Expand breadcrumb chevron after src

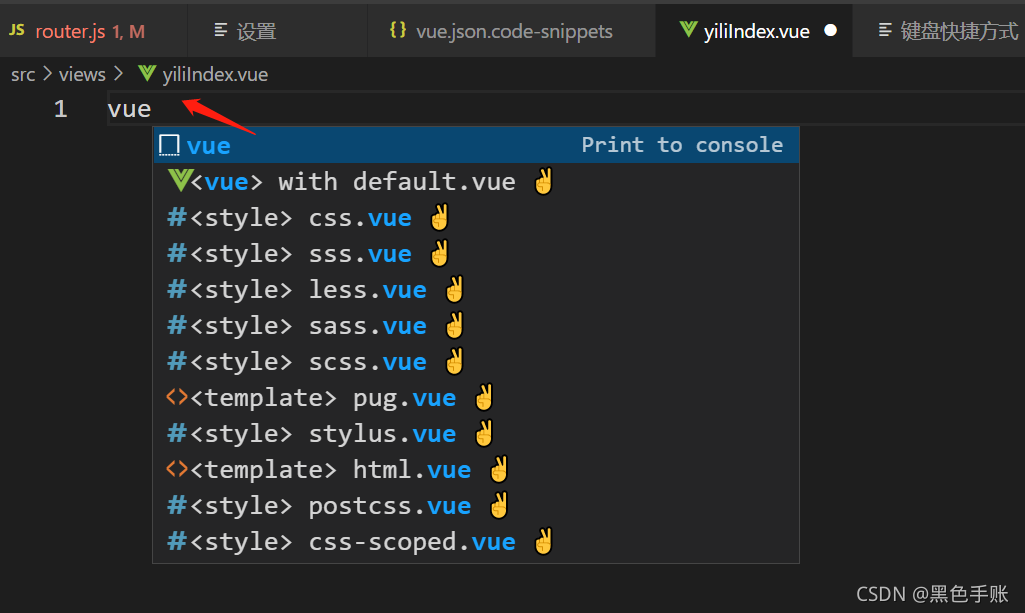(x=47, y=74)
